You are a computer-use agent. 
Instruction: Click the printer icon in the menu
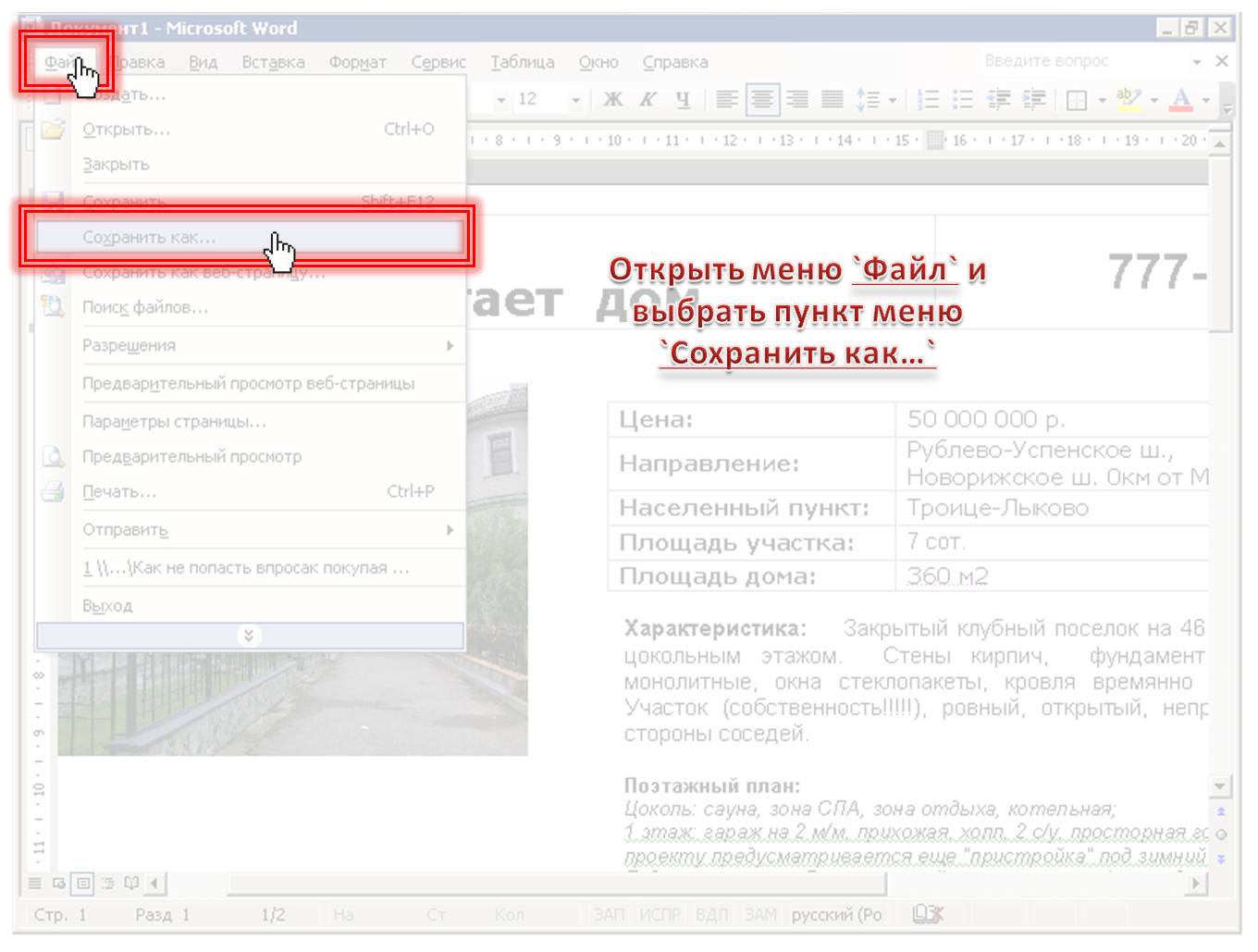pos(53,491)
